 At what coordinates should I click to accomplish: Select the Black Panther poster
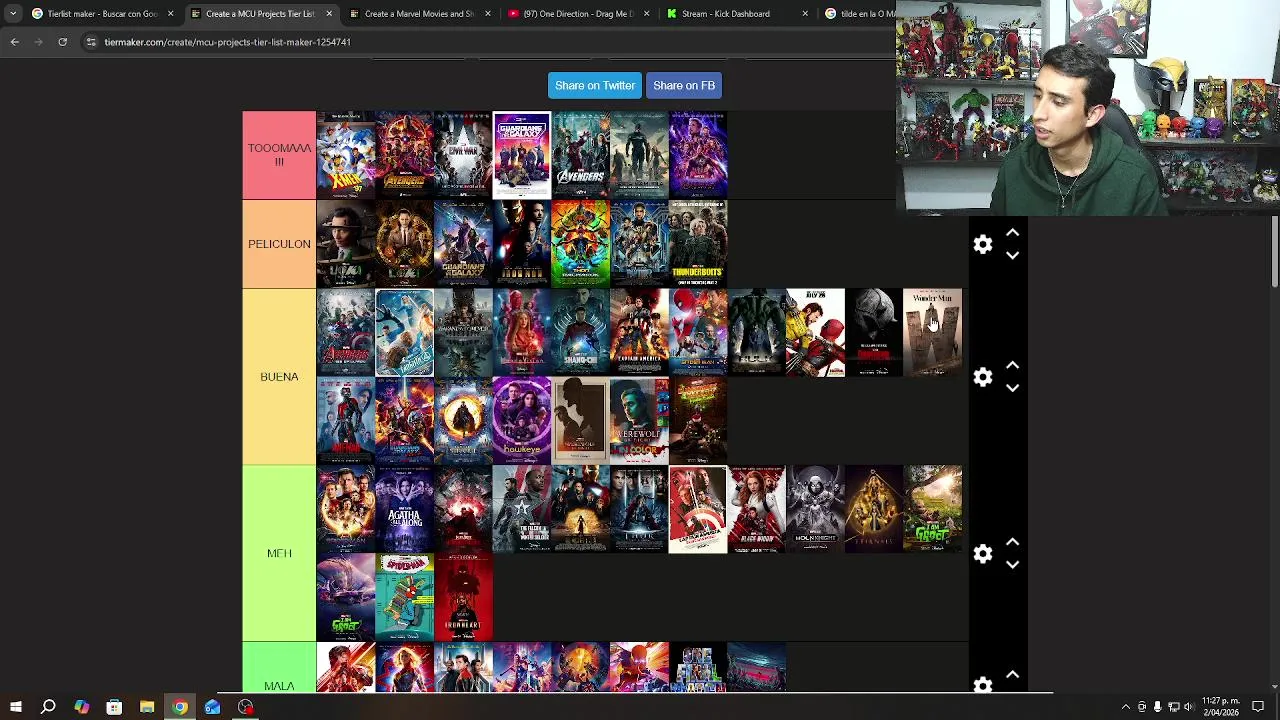(x=639, y=244)
